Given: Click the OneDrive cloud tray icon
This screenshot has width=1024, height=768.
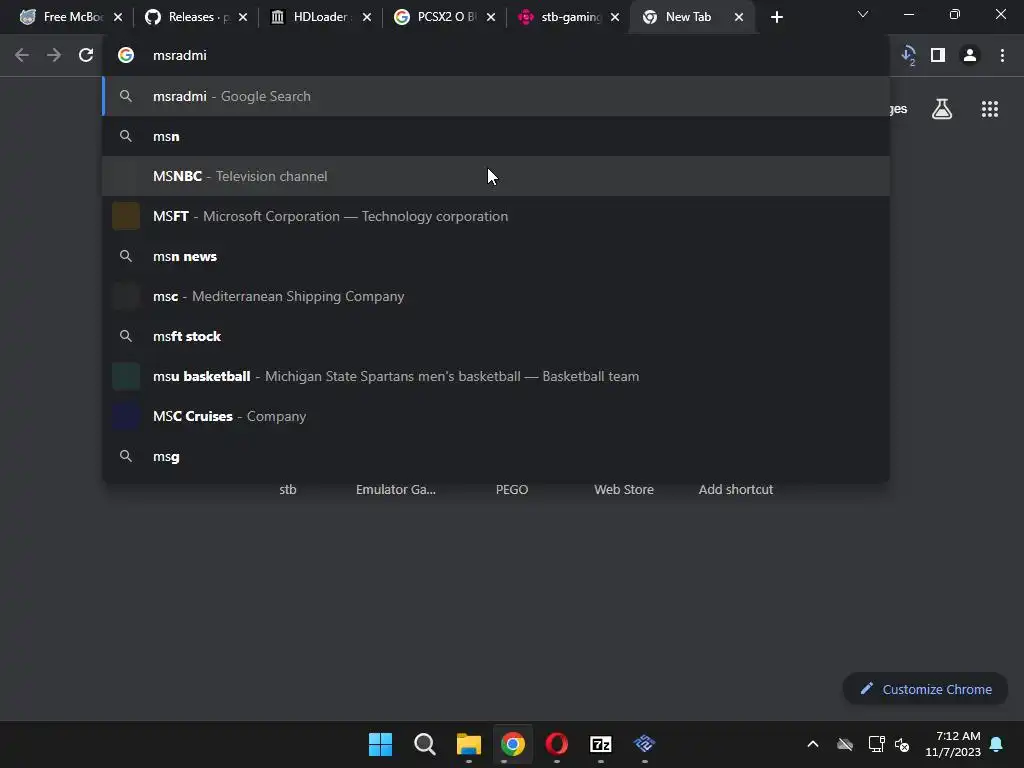Looking at the screenshot, I should click(x=845, y=744).
